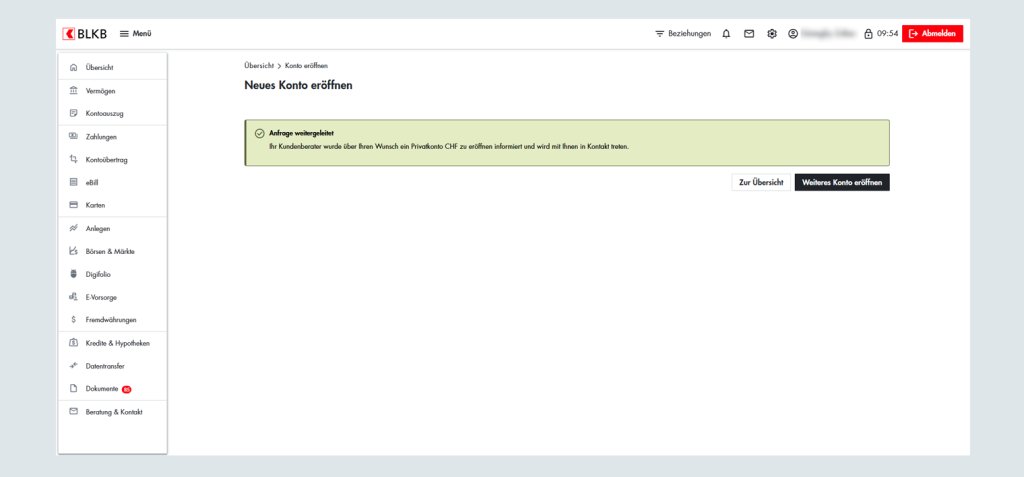Open Übersicht label in the sidebar
Image resolution: width=1024 pixels, height=477 pixels.
[100, 67]
